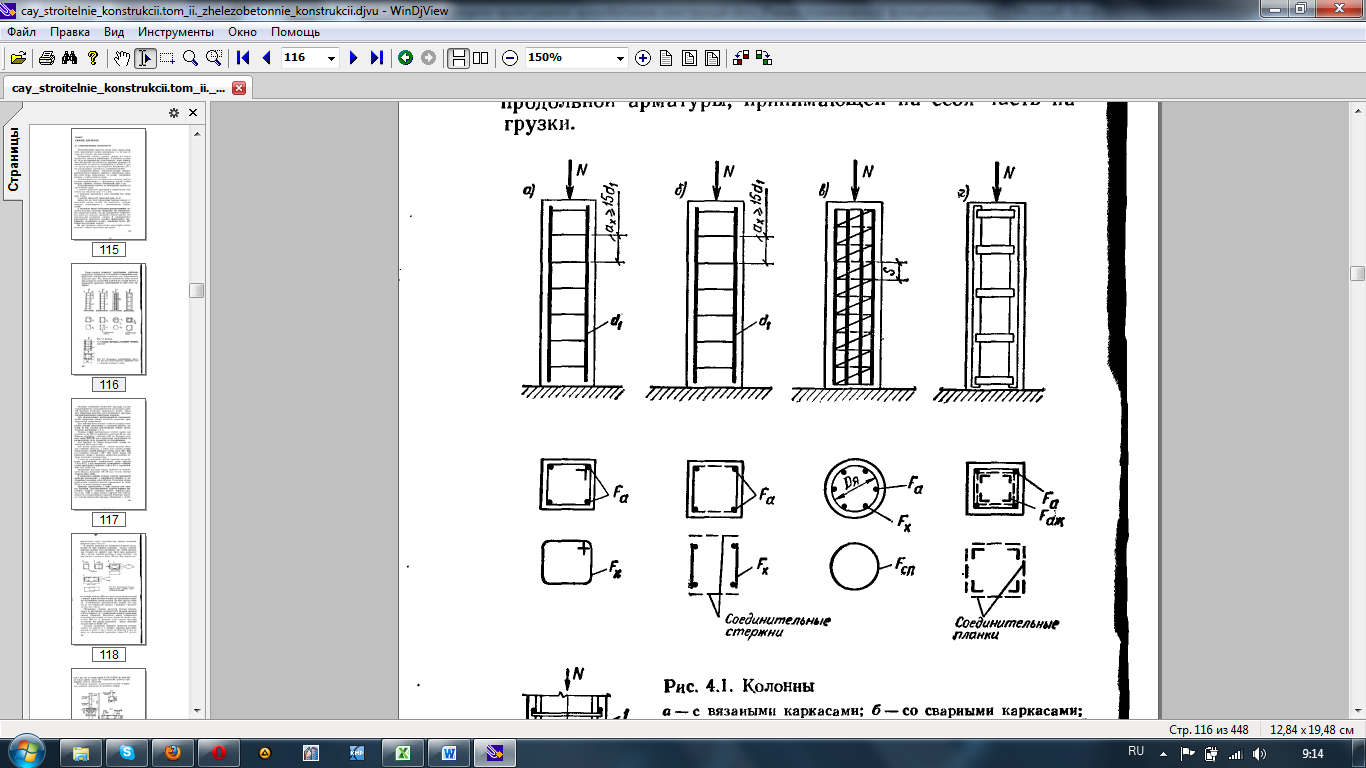Show hidden tray icons arrow
1366x768 pixels.
click(1164, 753)
